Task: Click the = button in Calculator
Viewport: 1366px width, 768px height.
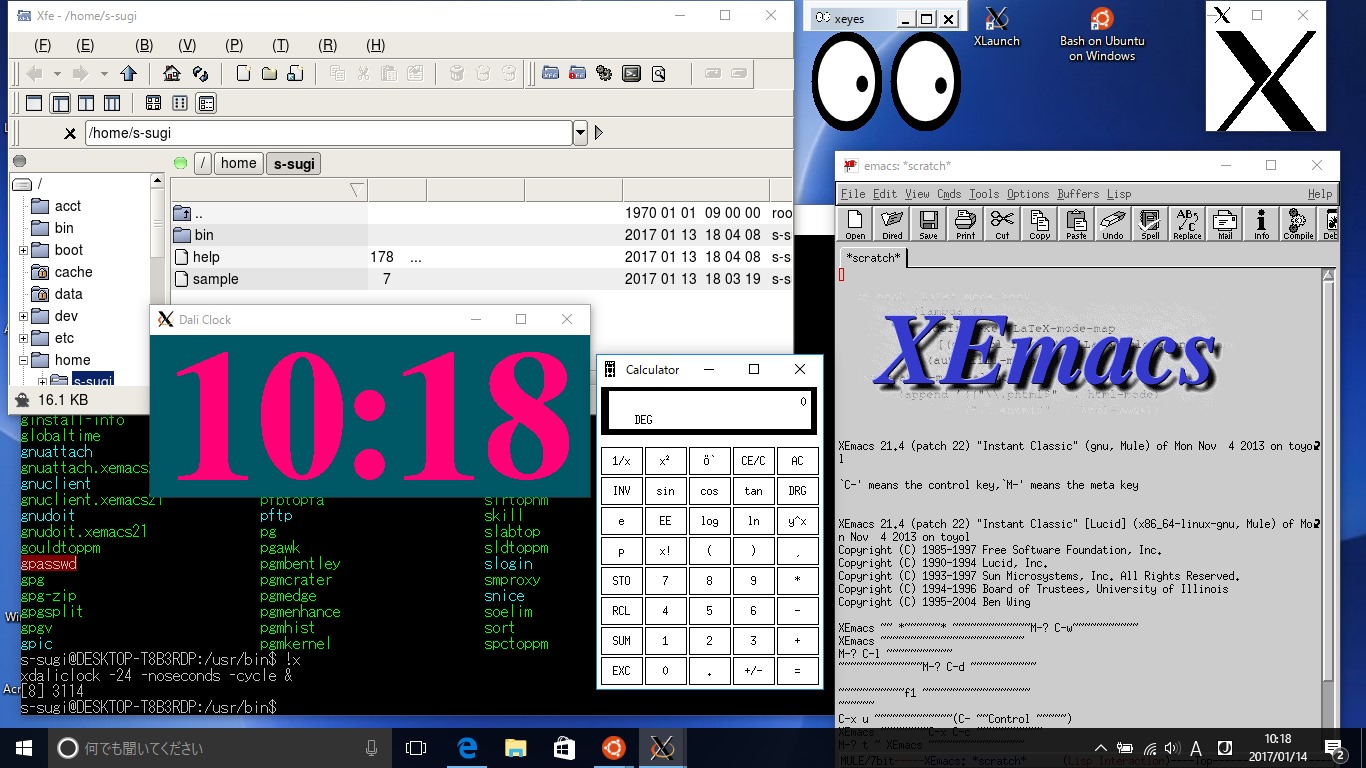Action: [797, 671]
